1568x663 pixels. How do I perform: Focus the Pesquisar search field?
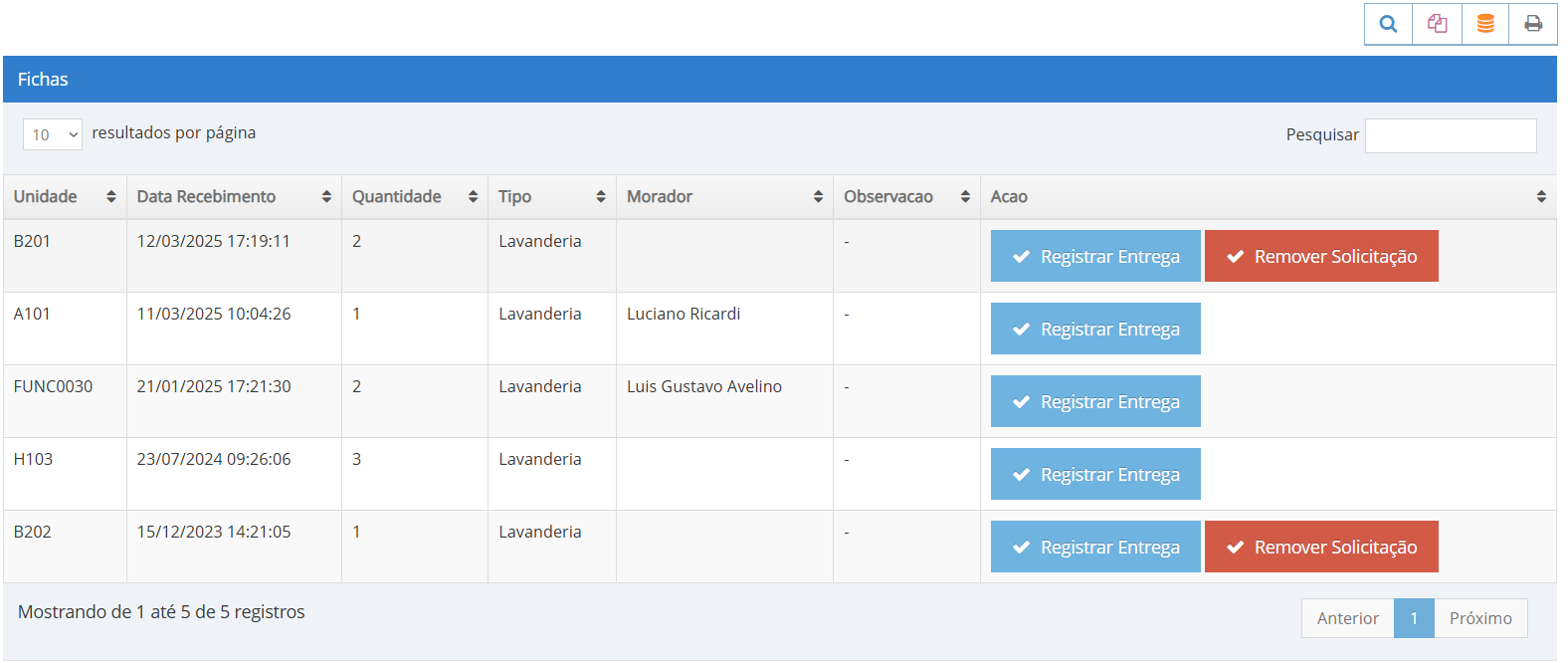click(1450, 135)
